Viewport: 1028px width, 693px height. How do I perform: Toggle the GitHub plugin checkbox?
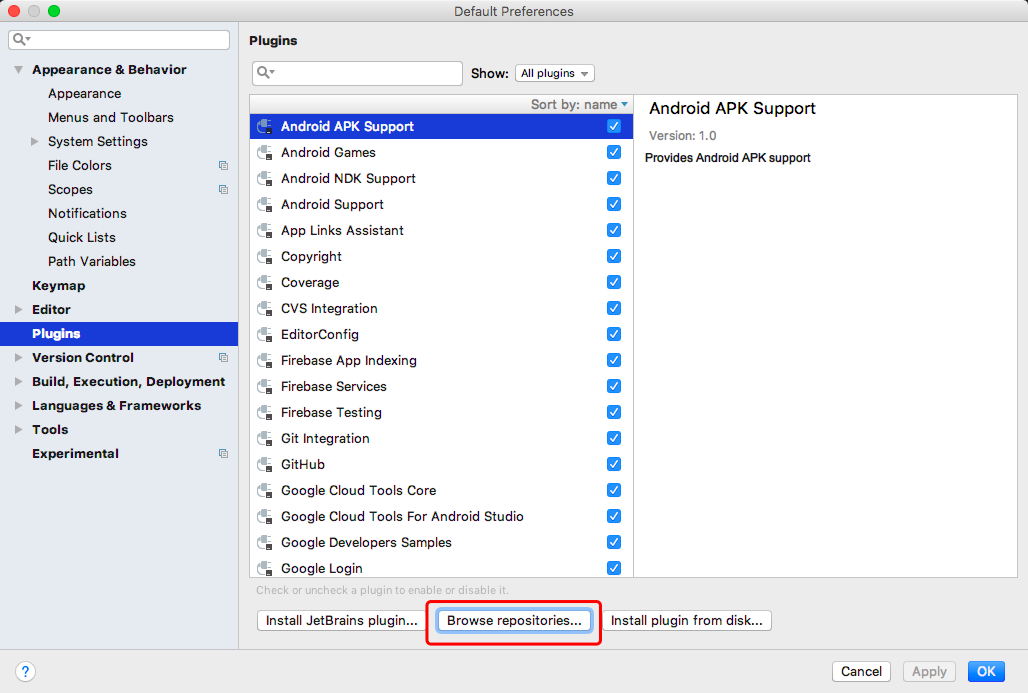614,464
